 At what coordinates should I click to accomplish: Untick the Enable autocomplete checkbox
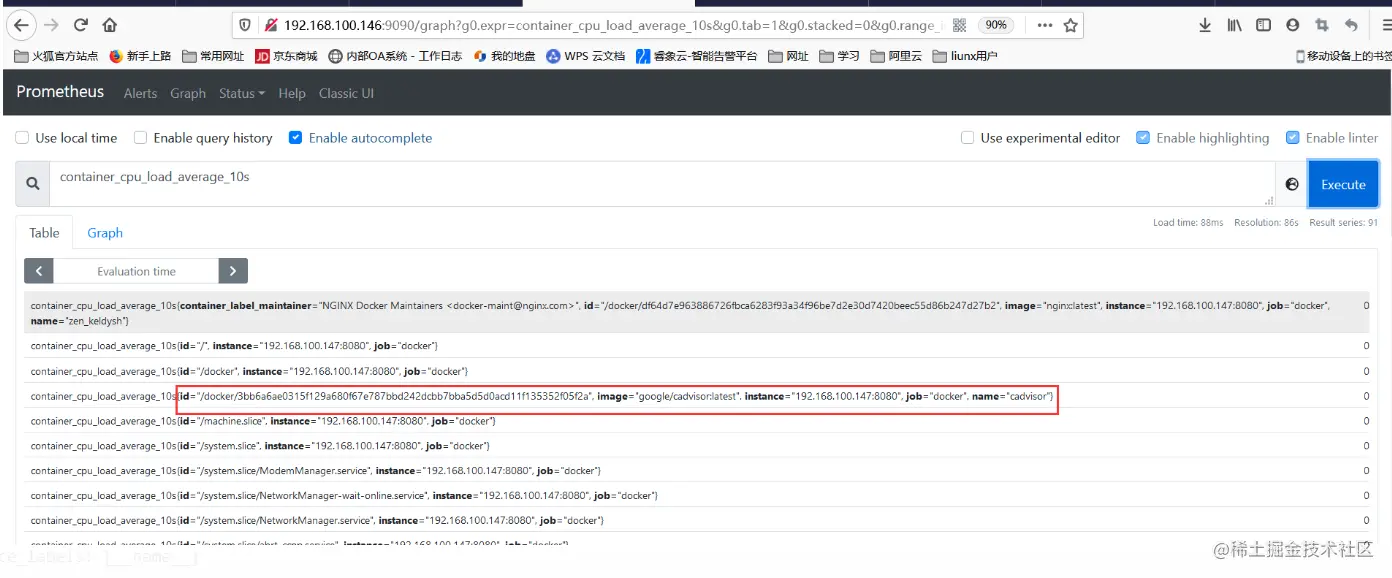coord(295,138)
